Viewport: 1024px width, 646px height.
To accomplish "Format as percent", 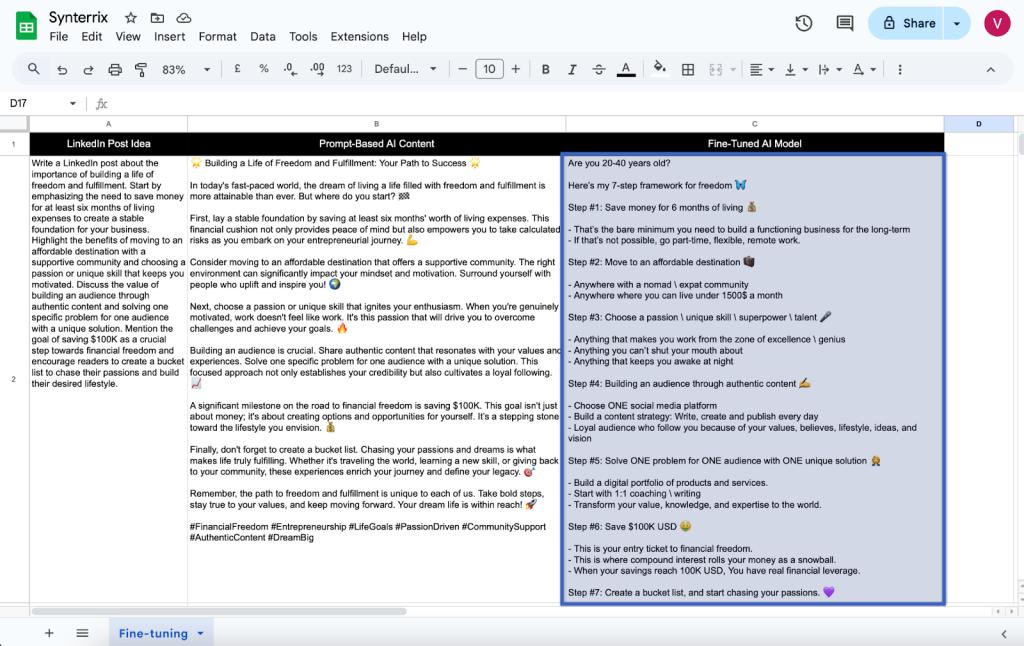I will coord(264,69).
